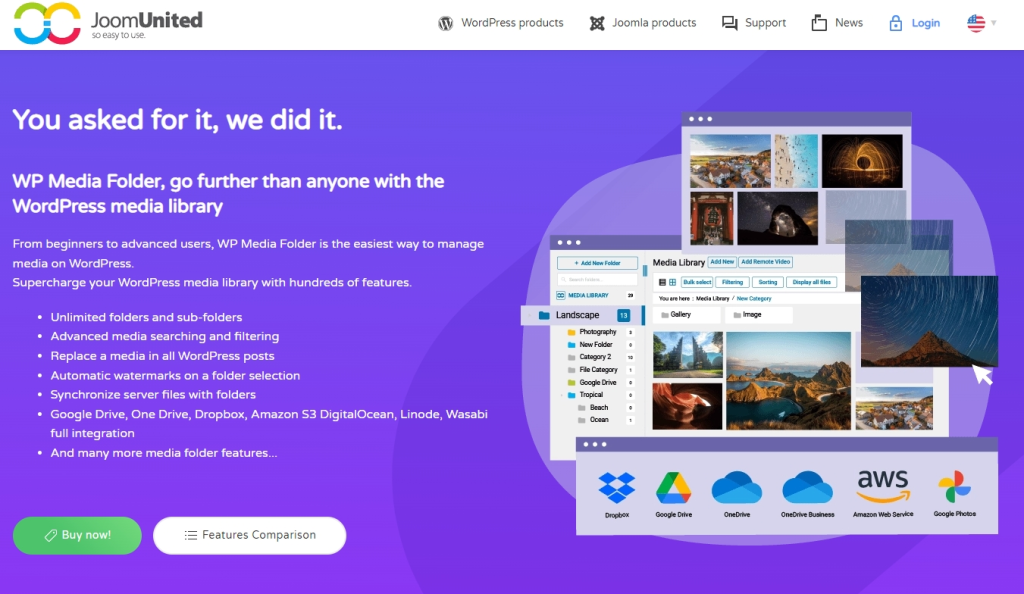The image size is (1024, 594).
Task: Click the New Category breadcrumb link
Action: pyautogui.click(x=754, y=298)
